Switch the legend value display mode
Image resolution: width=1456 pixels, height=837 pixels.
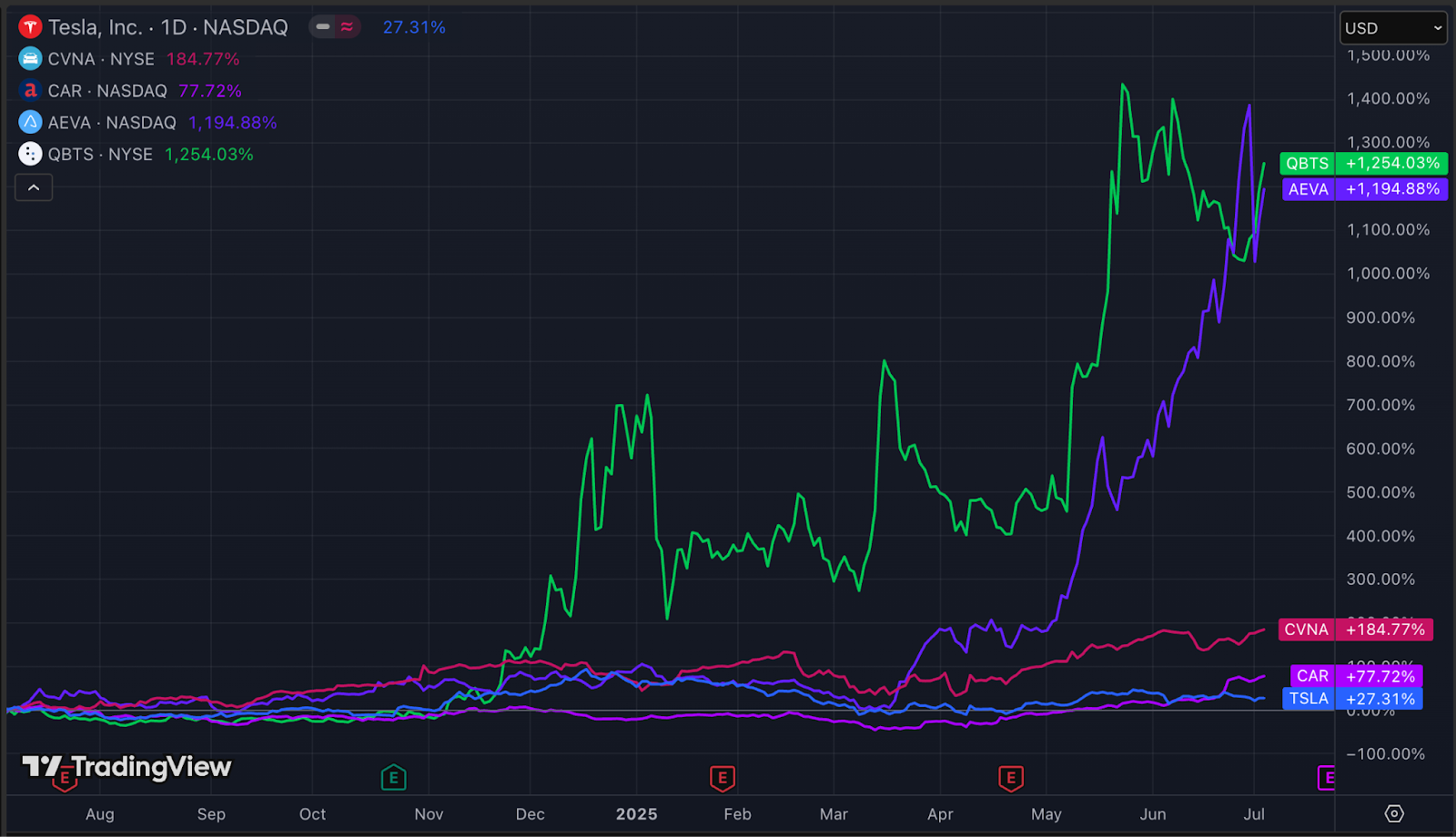click(323, 26)
